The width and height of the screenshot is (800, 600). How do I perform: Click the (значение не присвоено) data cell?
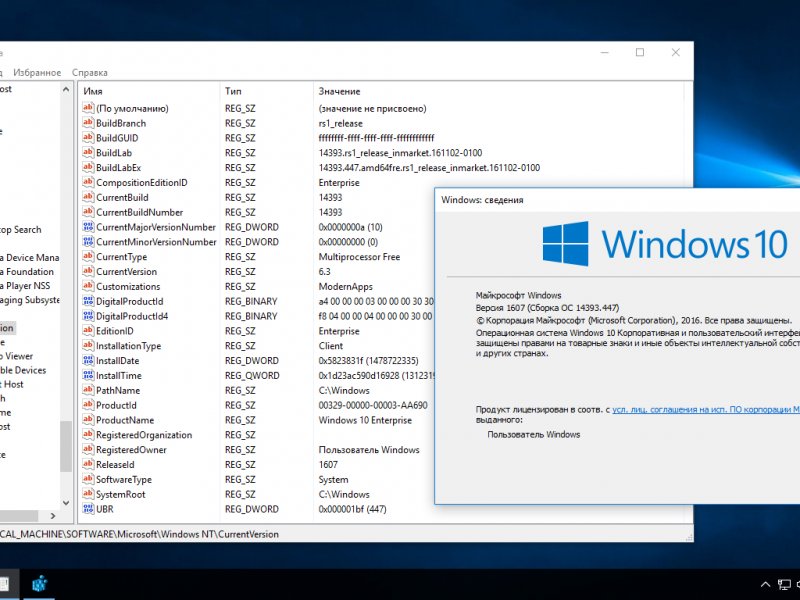[x=372, y=108]
